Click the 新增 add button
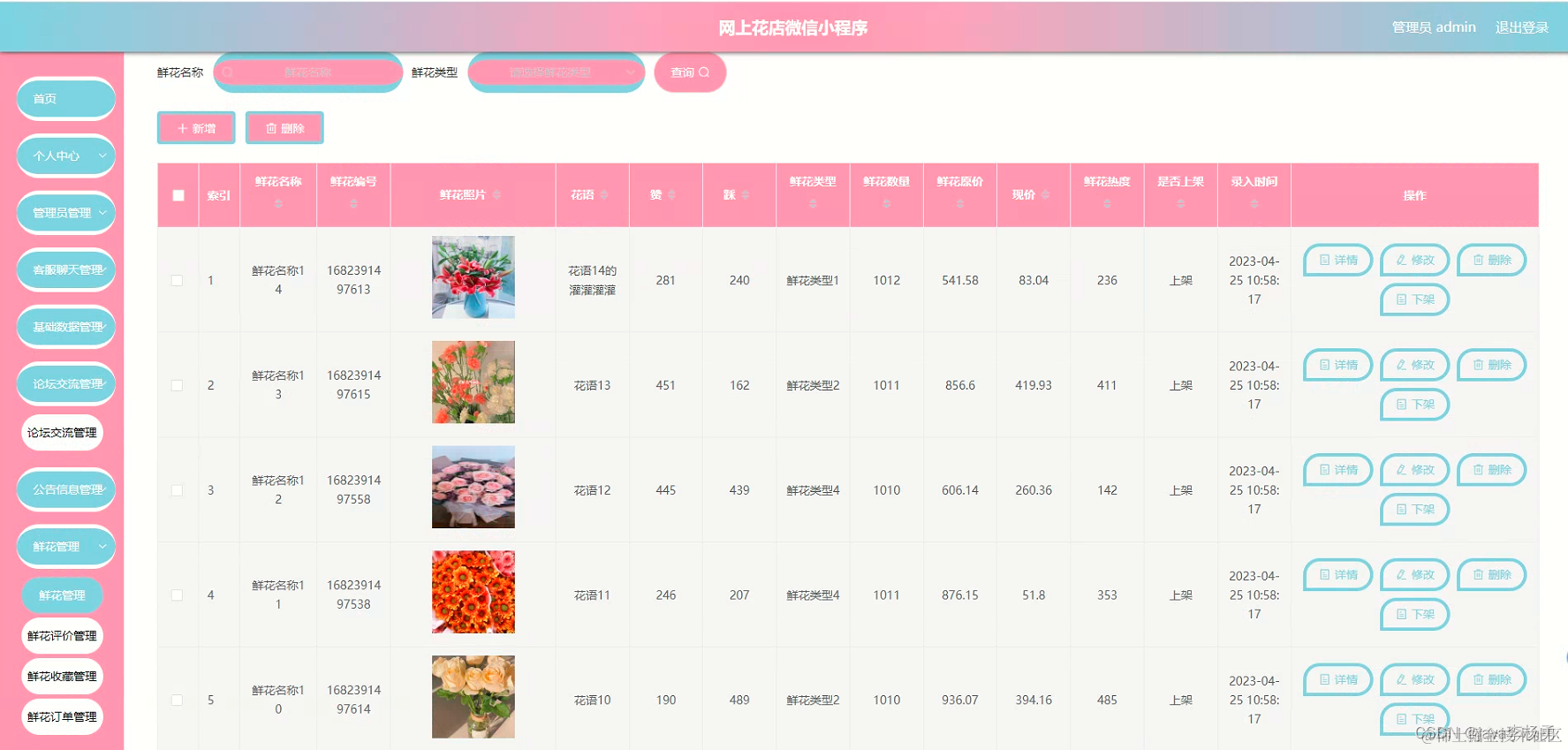This screenshot has width=1568, height=750. tap(196, 128)
